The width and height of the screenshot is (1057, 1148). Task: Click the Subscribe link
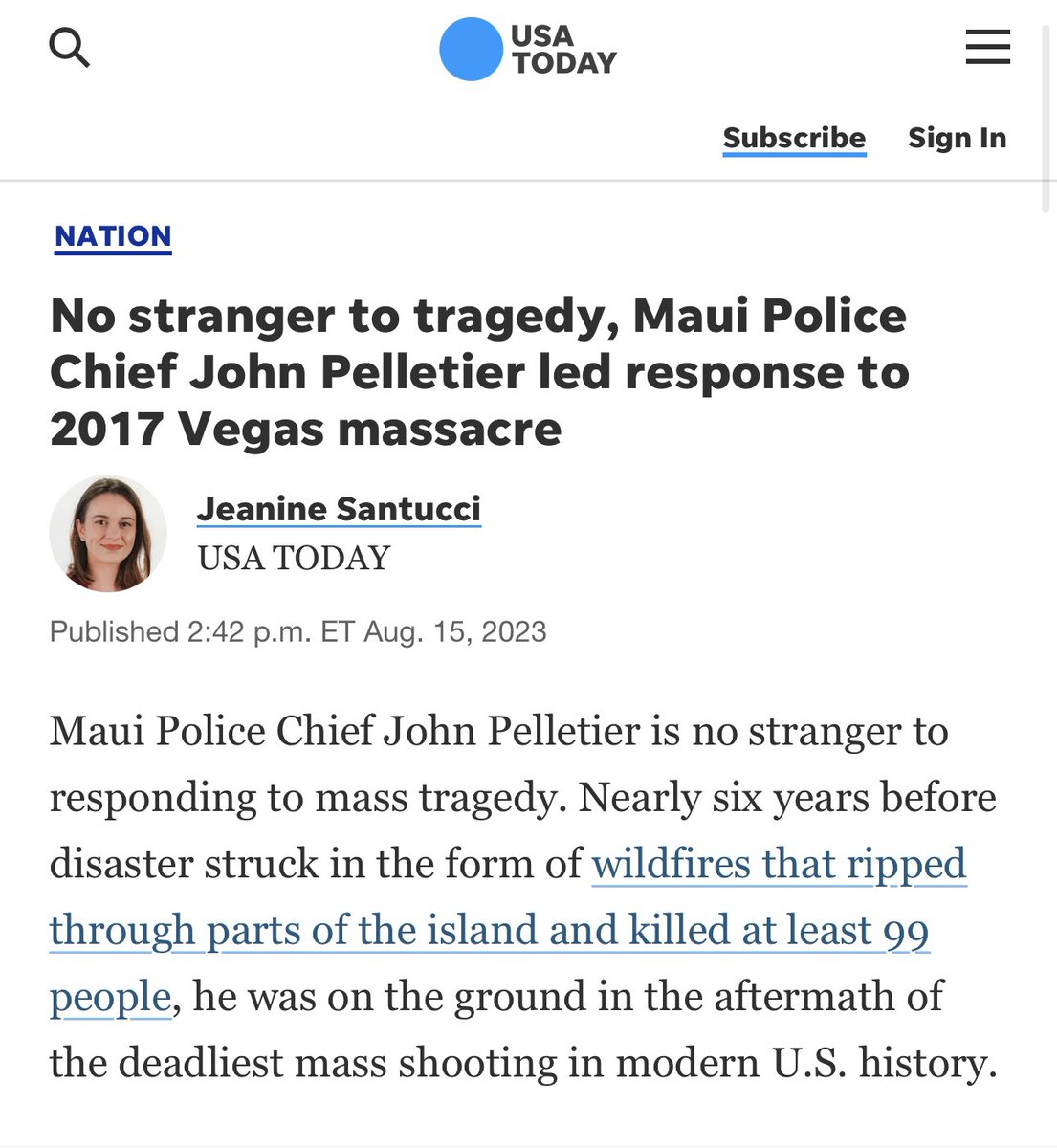point(794,138)
